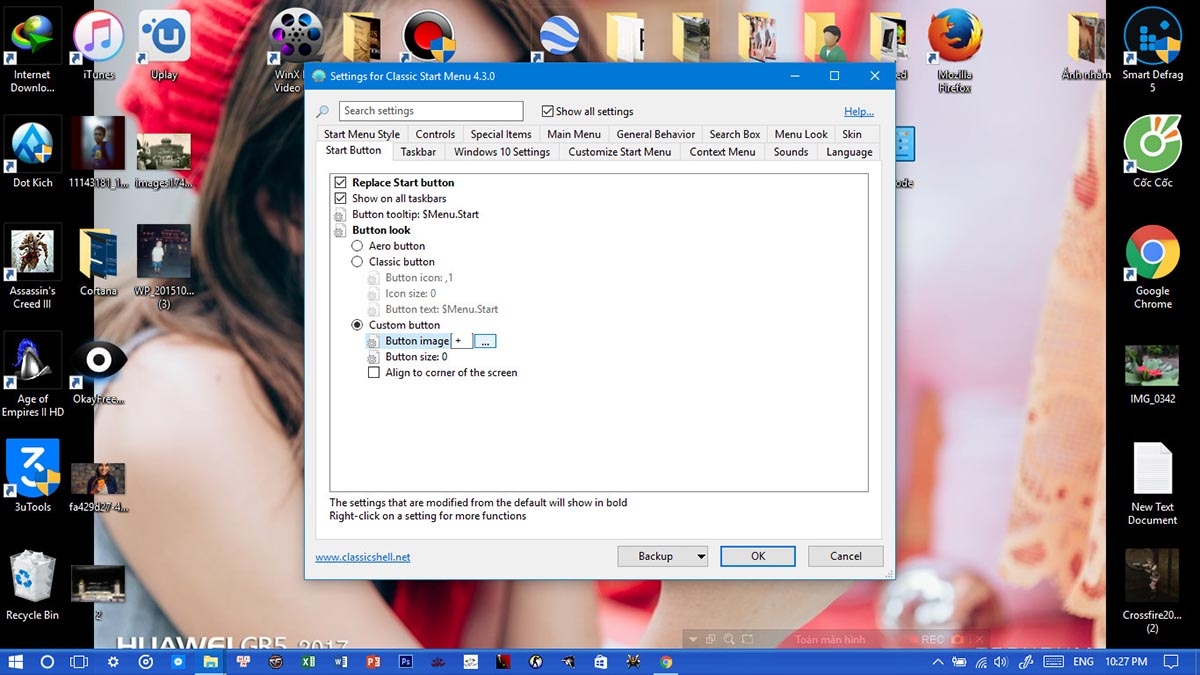Open PowerPoint from the taskbar

(x=373, y=662)
